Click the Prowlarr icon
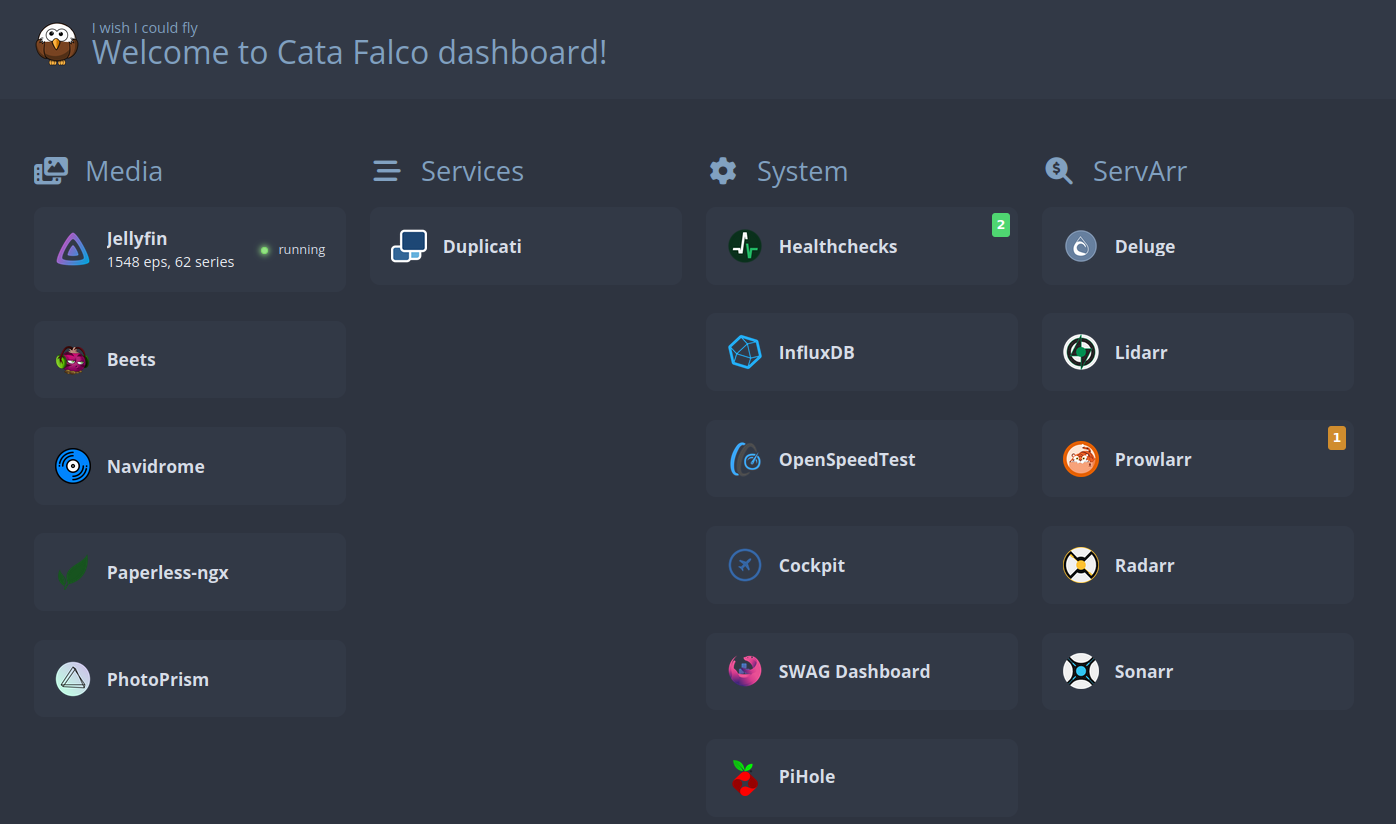The height and width of the screenshot is (824, 1396). pyautogui.click(x=1081, y=459)
